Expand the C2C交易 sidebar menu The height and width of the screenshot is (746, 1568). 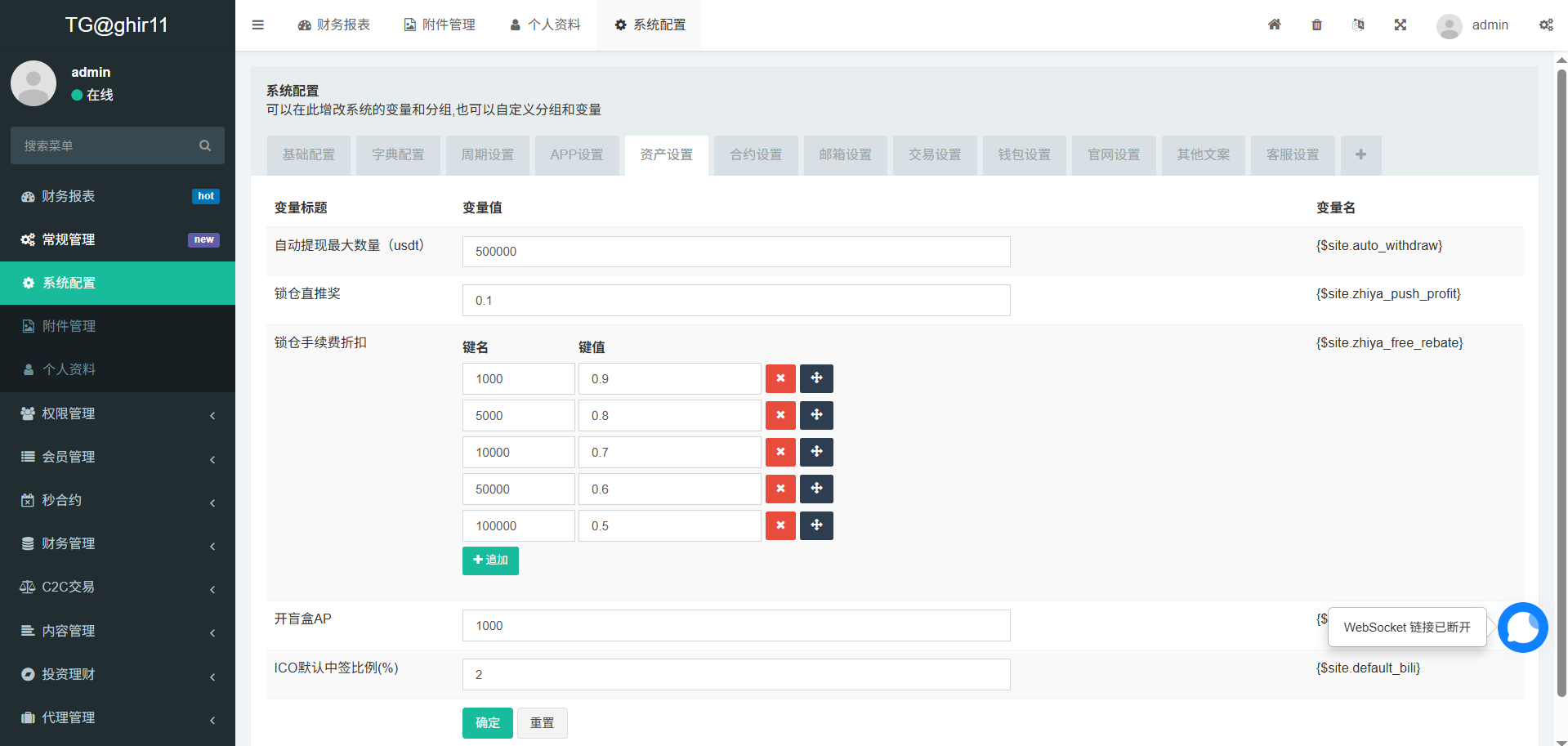point(118,587)
